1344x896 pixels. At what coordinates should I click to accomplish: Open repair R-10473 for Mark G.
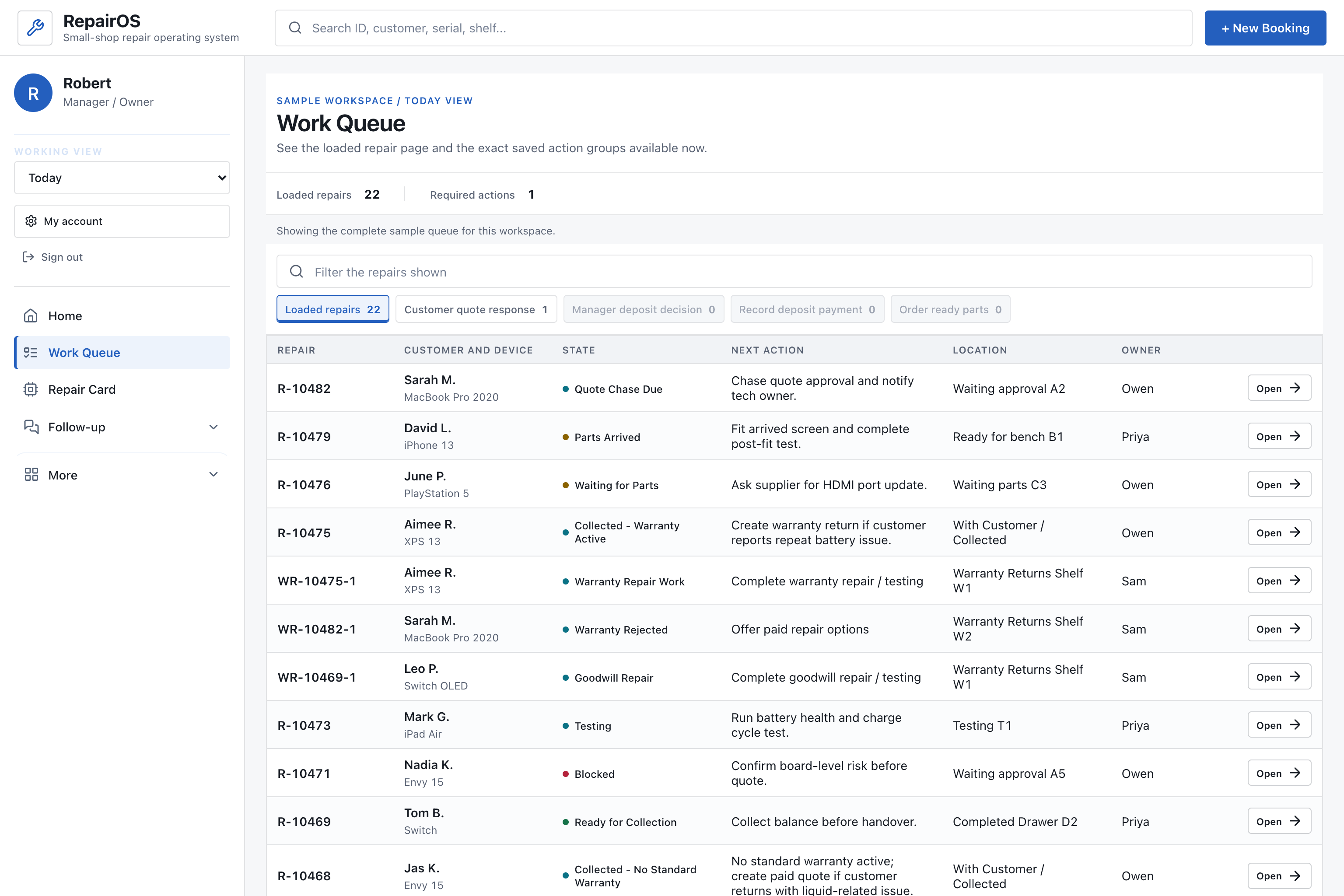tap(1279, 724)
